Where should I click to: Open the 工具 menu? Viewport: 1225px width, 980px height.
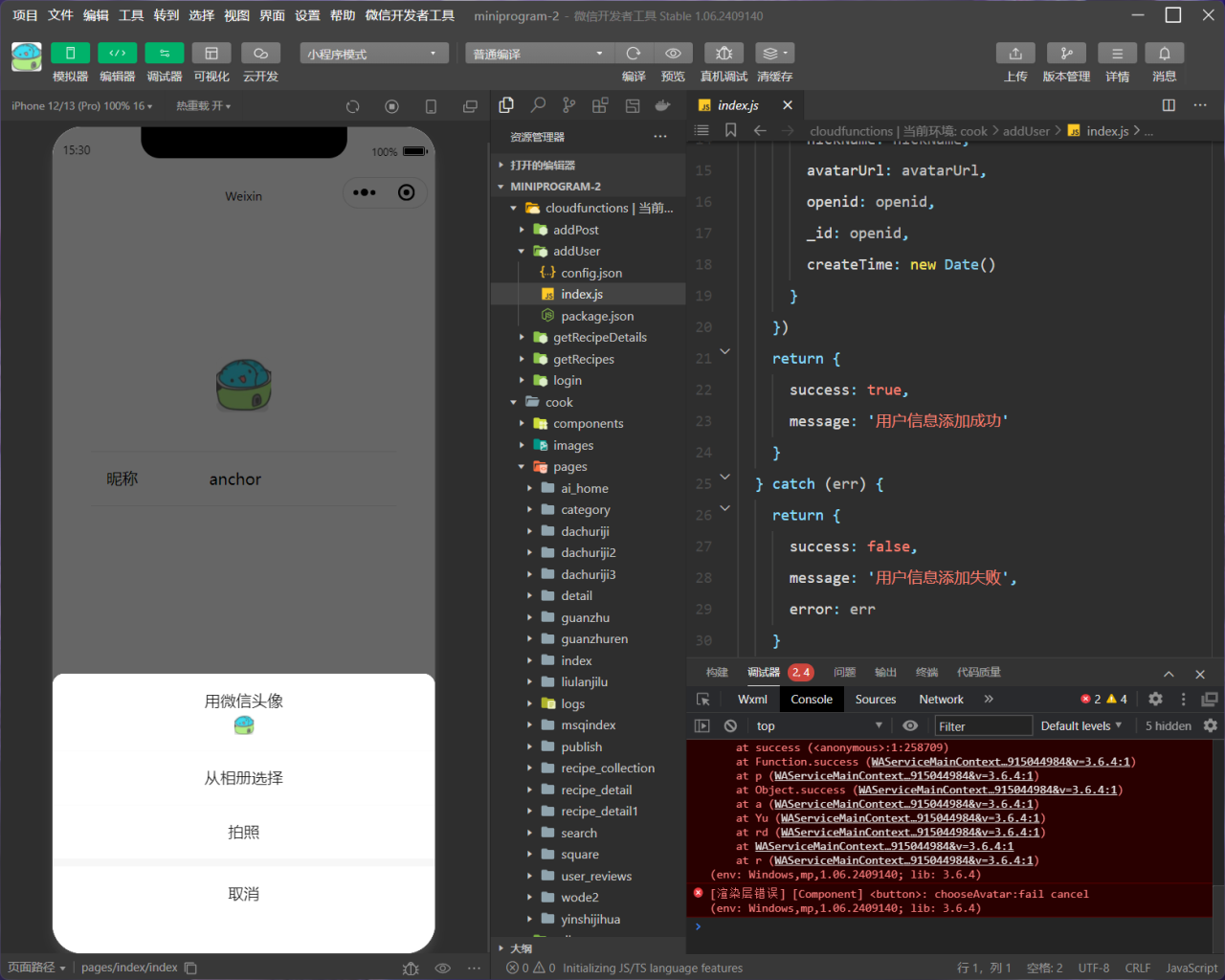(x=131, y=15)
